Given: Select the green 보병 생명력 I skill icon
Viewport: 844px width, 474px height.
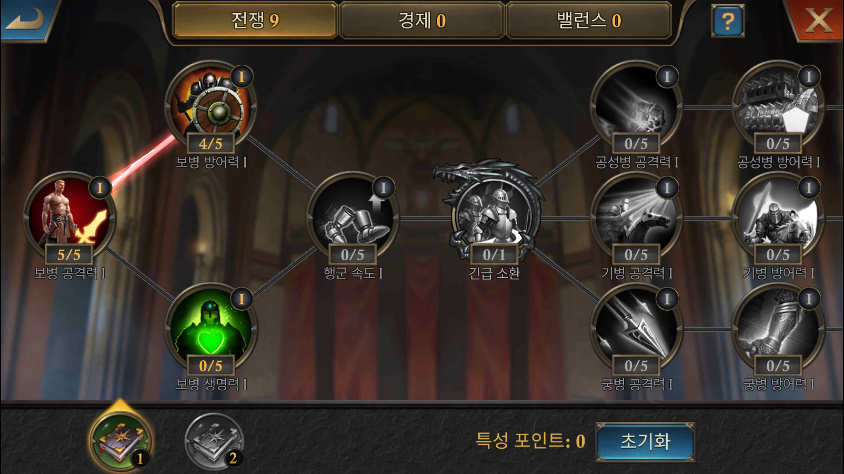Looking at the screenshot, I should click(x=210, y=329).
